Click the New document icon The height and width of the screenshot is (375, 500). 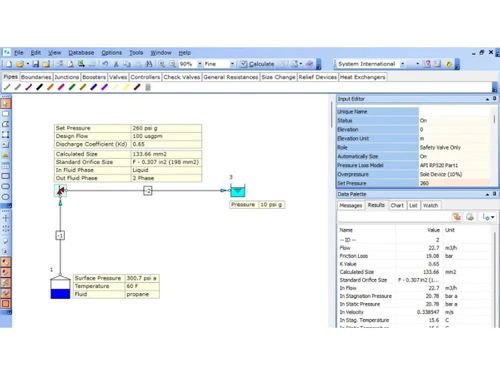pyautogui.click(x=9, y=64)
